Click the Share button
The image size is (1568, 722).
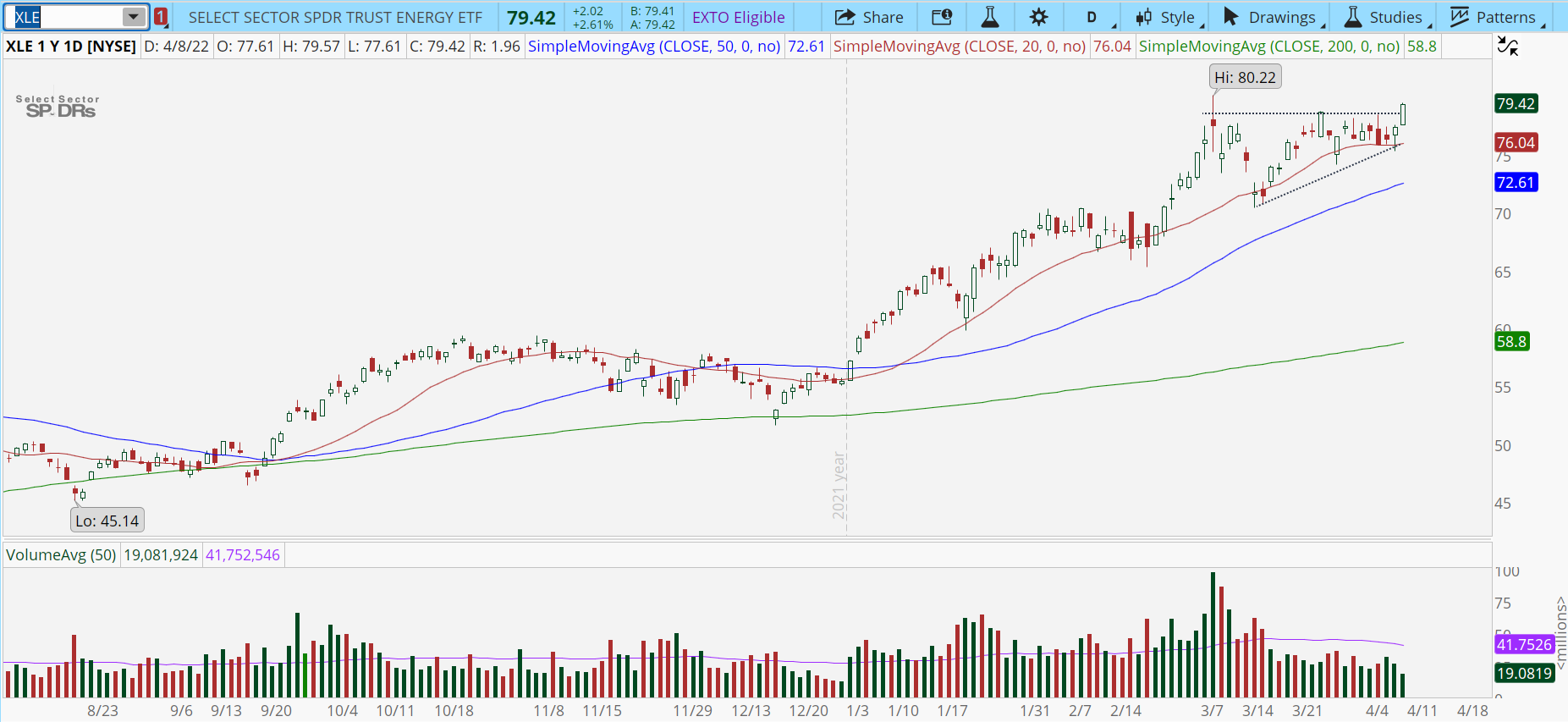[x=869, y=17]
